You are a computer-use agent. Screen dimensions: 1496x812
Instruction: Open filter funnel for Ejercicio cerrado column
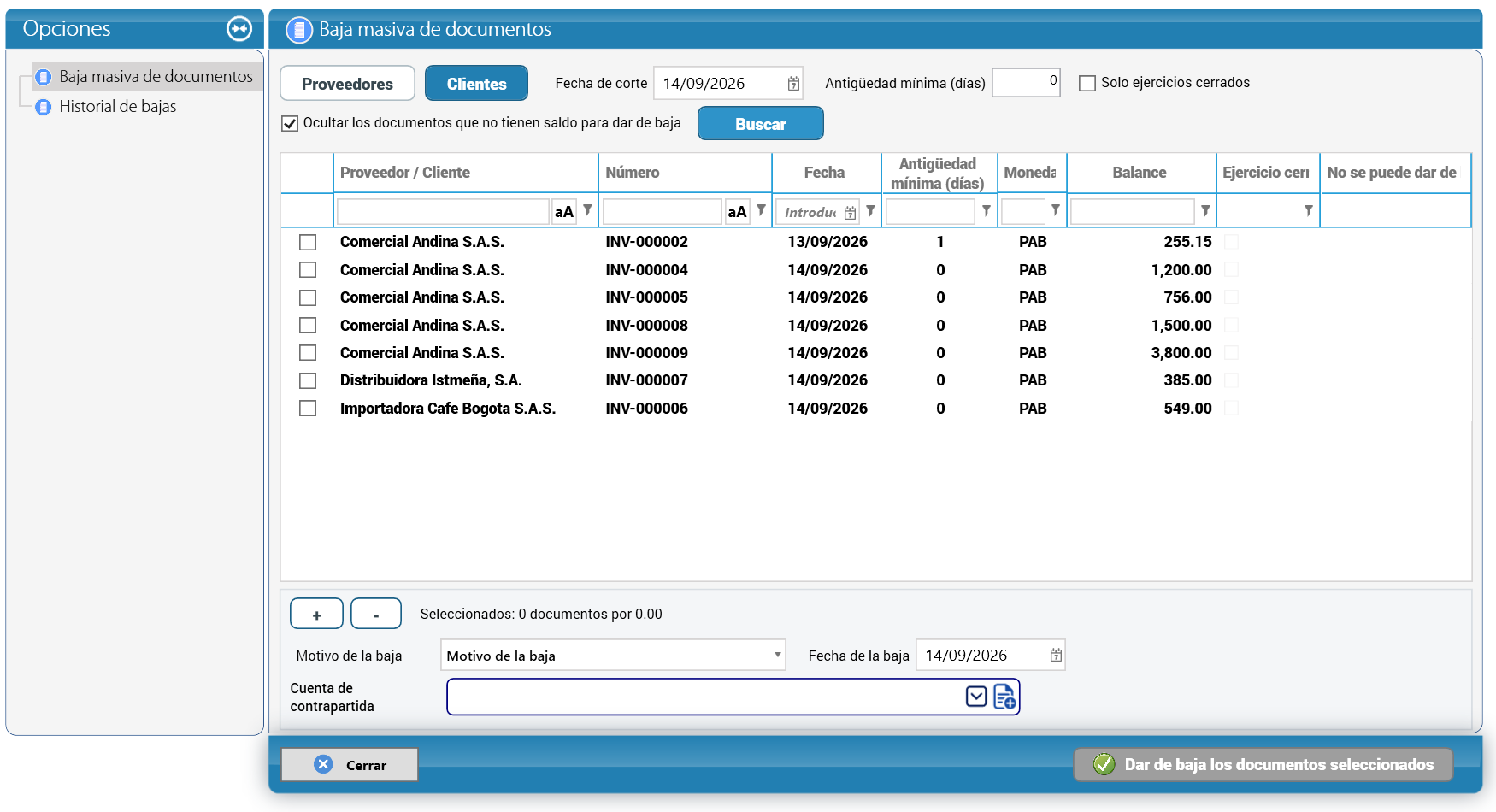click(1308, 210)
